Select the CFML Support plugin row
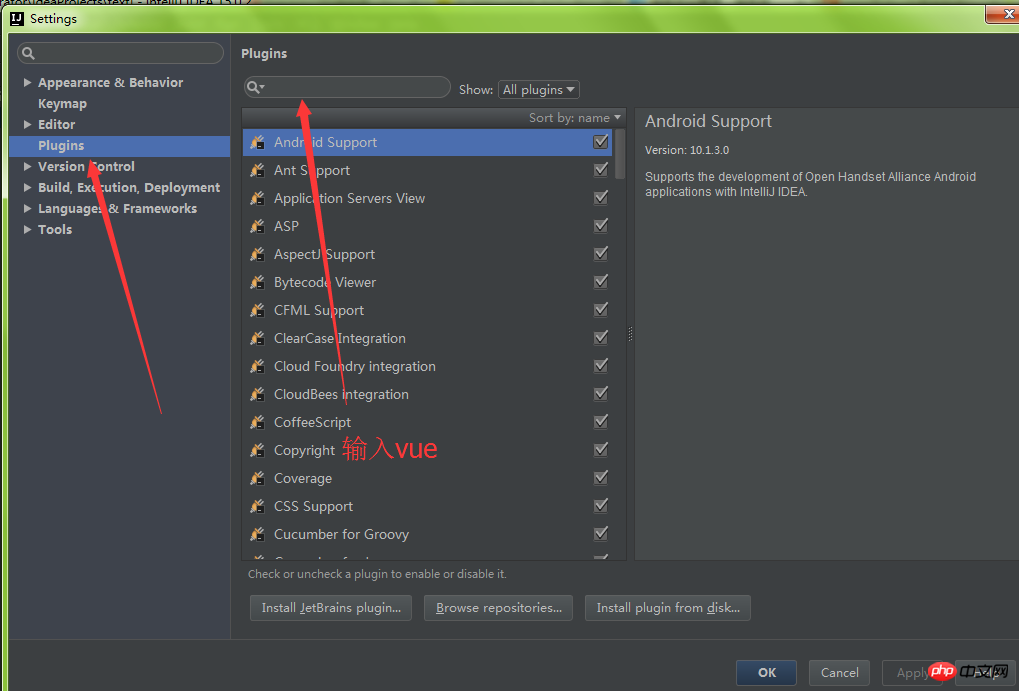Screen dimensions: 1019x691 point(428,310)
